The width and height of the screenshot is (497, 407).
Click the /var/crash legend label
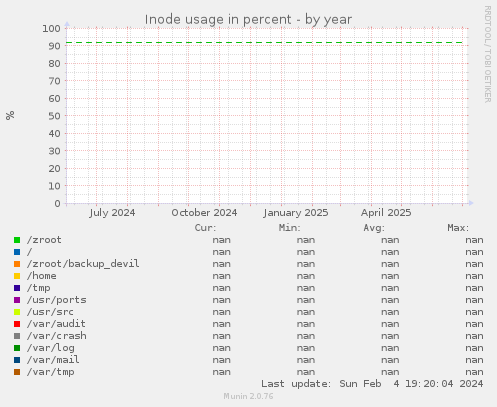click(x=56, y=336)
